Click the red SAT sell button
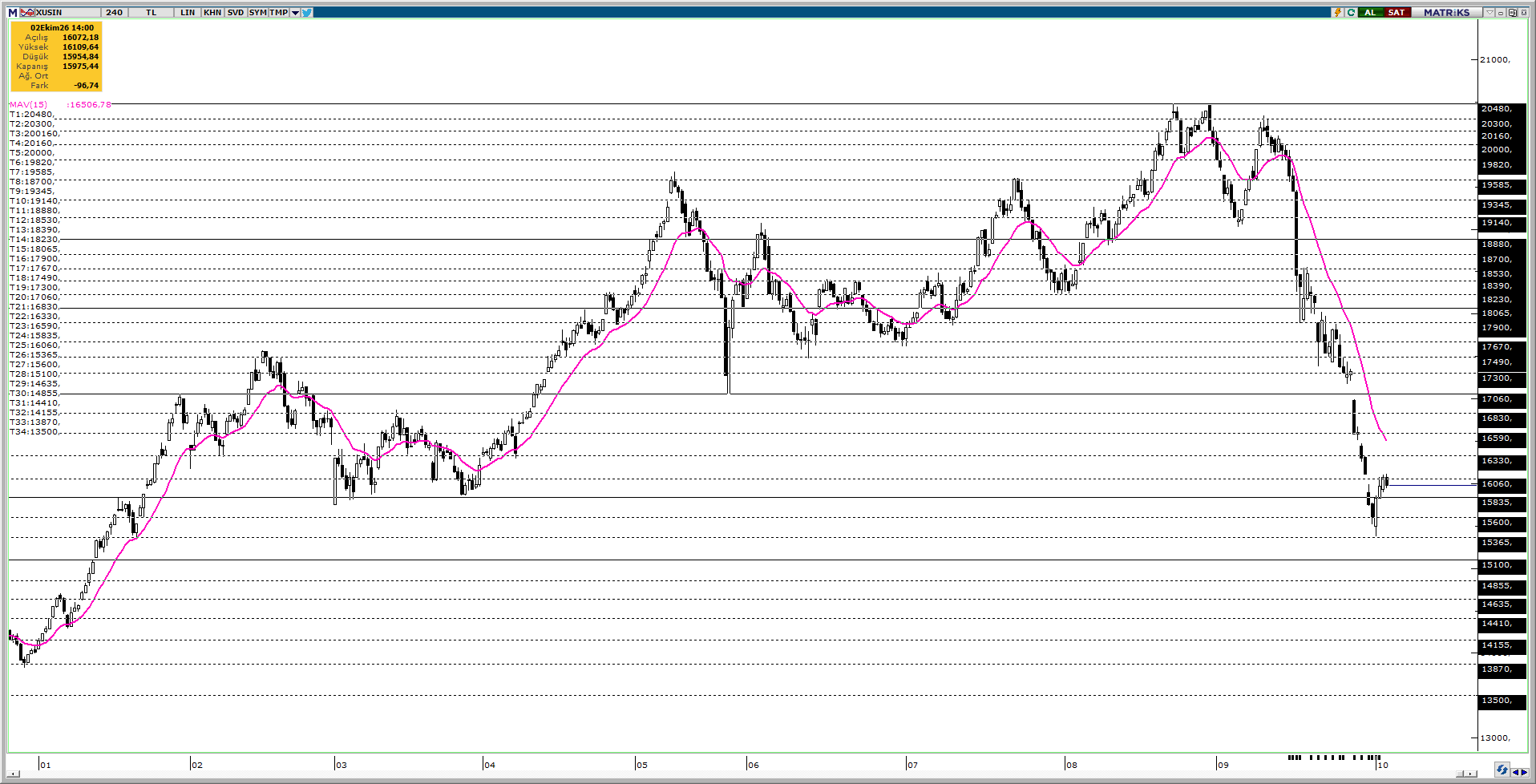1536x784 pixels. pyautogui.click(x=1397, y=13)
